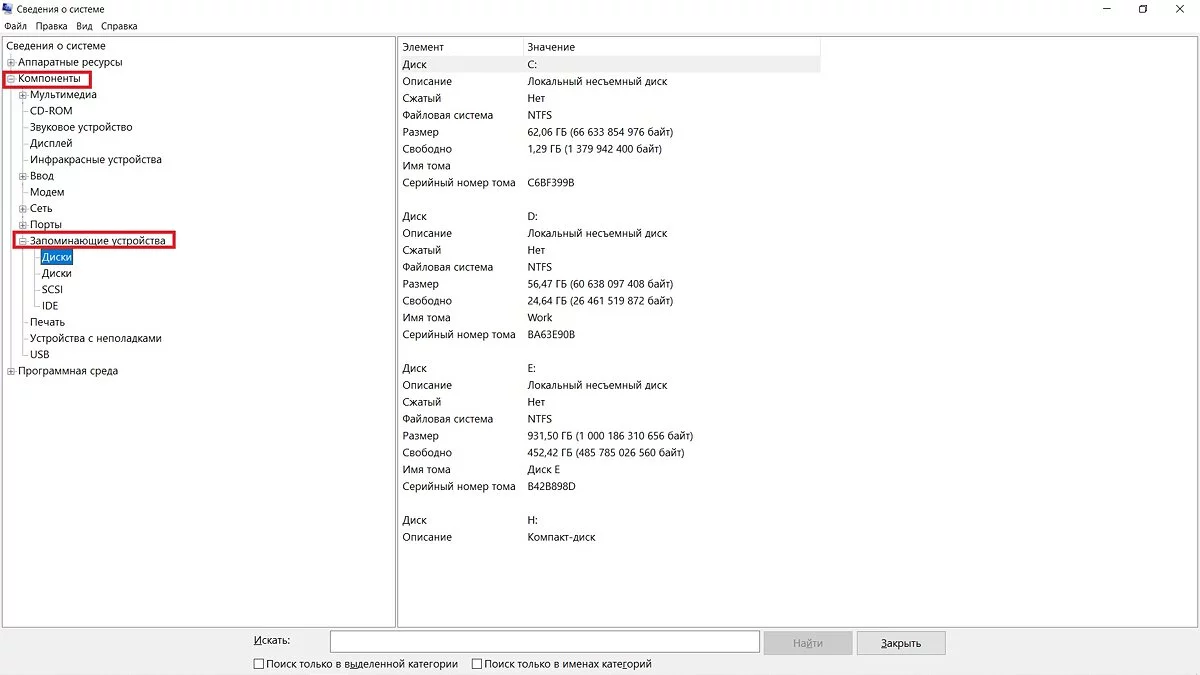Image resolution: width=1200 pixels, height=675 pixels.
Task: Expand the Программная среда node
Action: tap(11, 371)
